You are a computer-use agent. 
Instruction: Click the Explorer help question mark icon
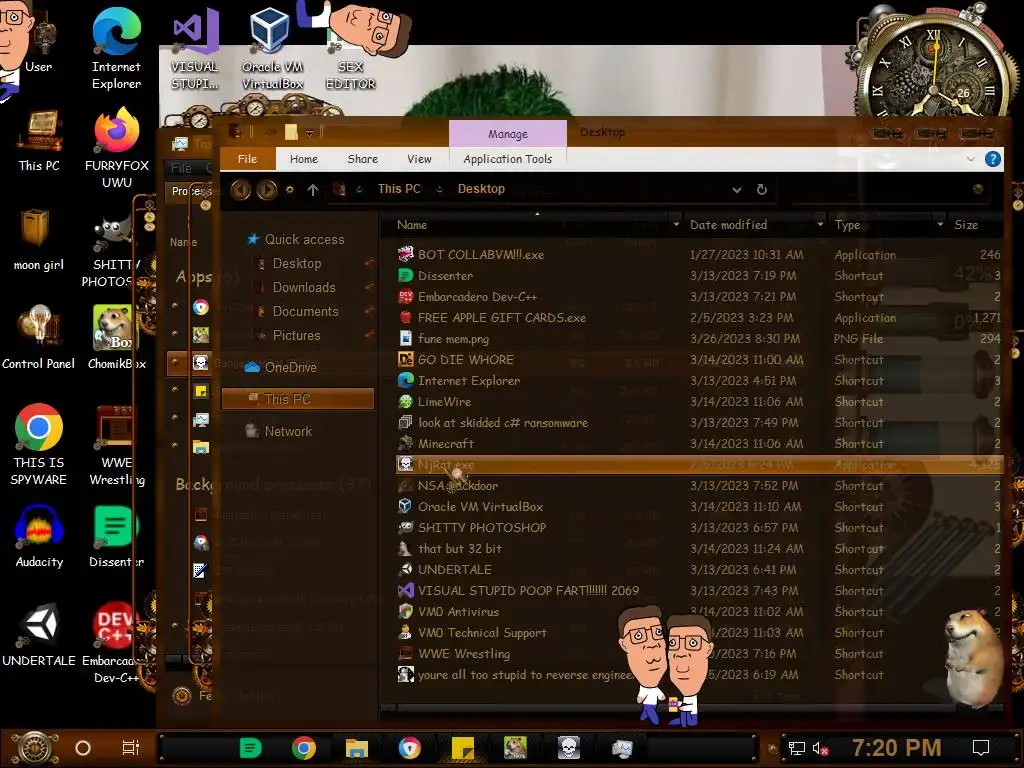pos(993,159)
